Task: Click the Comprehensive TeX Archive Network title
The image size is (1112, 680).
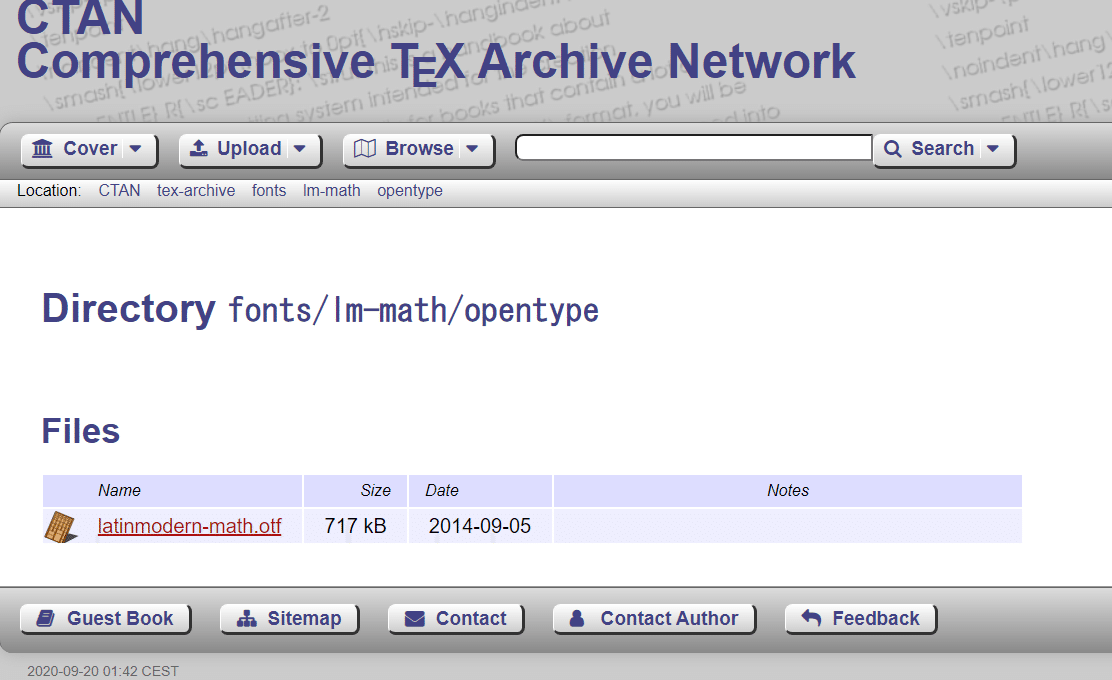Action: click(x=436, y=61)
